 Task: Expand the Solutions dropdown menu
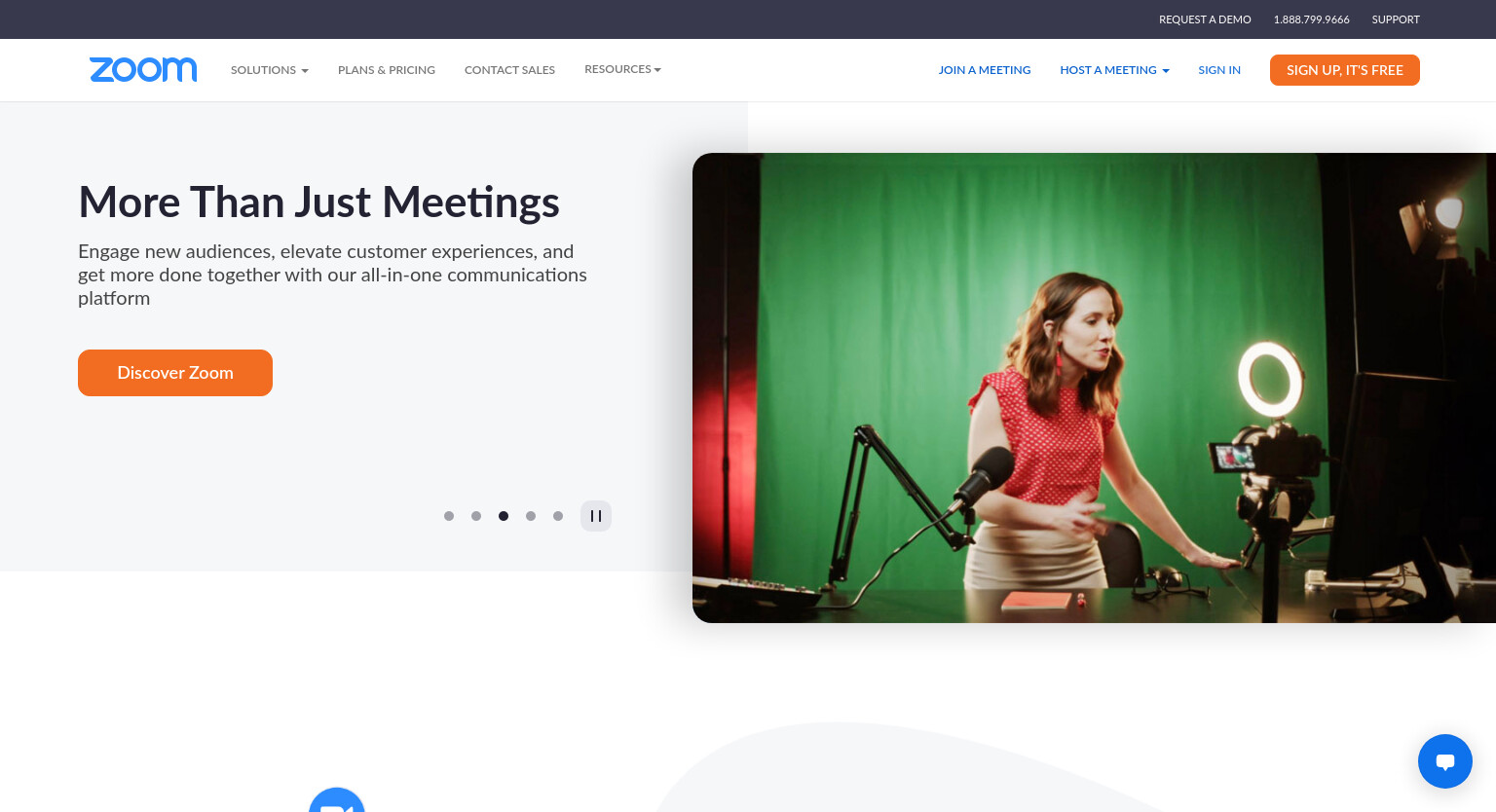[x=270, y=70]
